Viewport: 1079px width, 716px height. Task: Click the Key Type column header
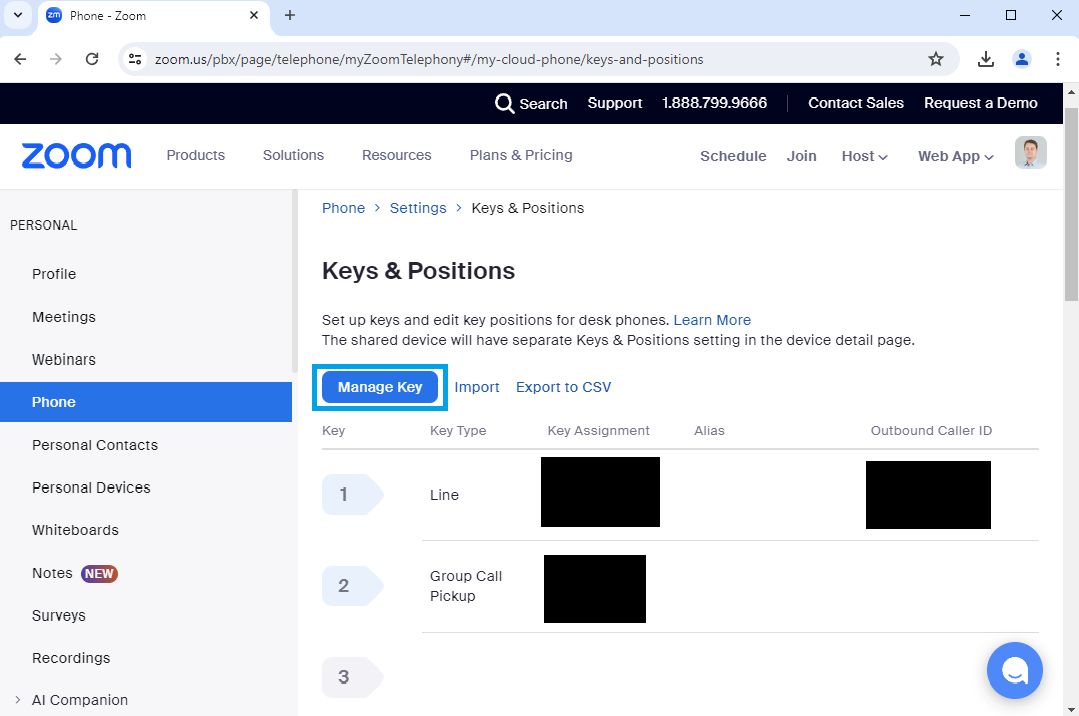458,430
